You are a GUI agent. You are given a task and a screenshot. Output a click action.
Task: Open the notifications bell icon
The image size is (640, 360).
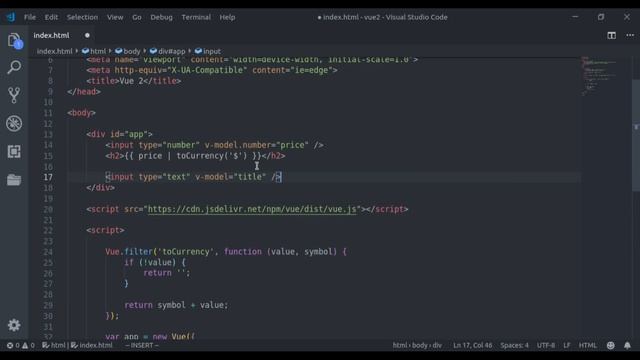coord(627,345)
